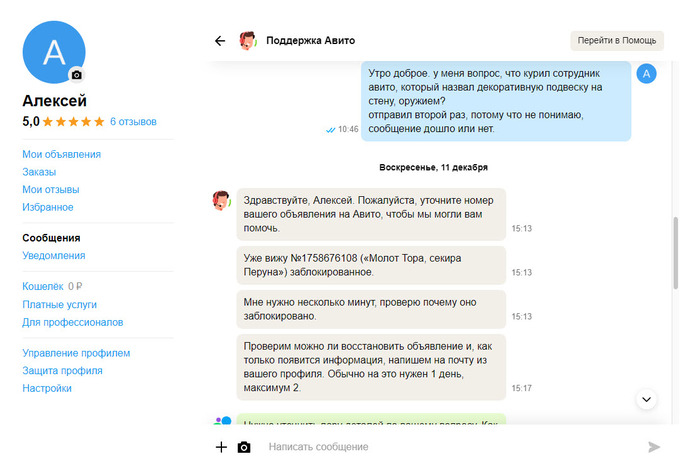This screenshot has width=700, height=471.
Task: Open 'Для профессионалов'
Action: pos(73,322)
